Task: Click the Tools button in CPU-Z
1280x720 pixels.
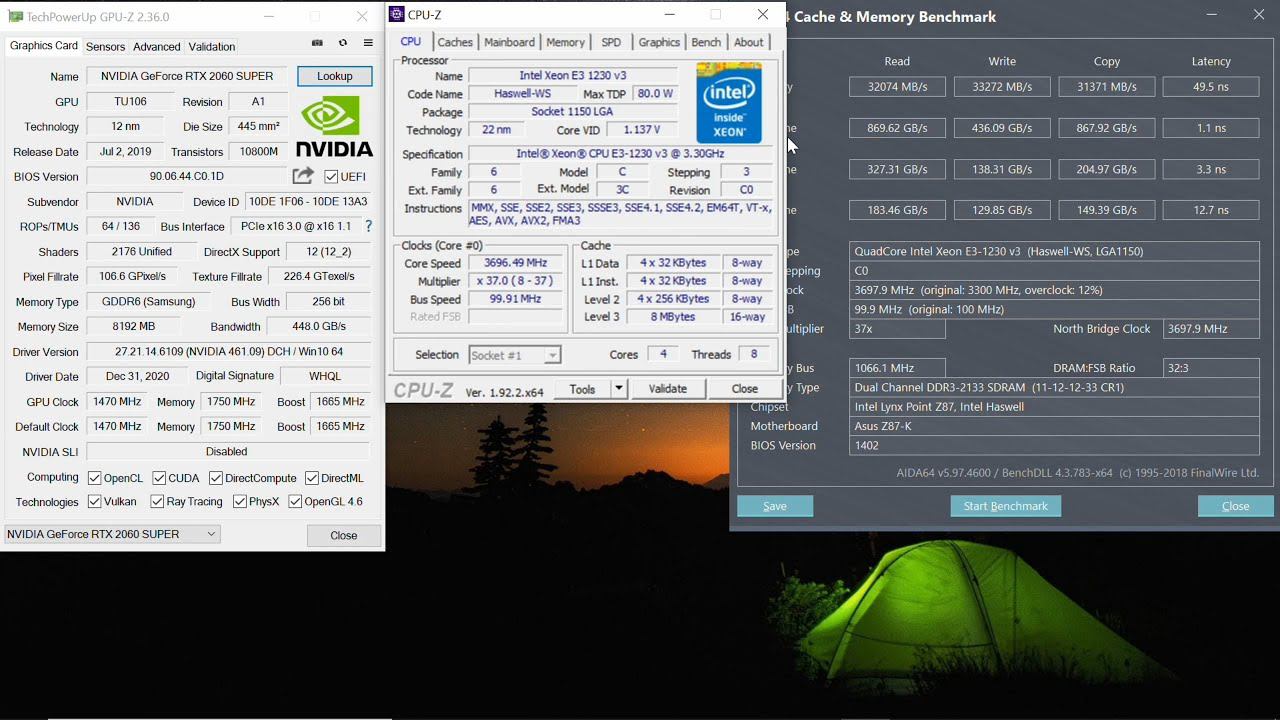Action: pyautogui.click(x=582, y=389)
